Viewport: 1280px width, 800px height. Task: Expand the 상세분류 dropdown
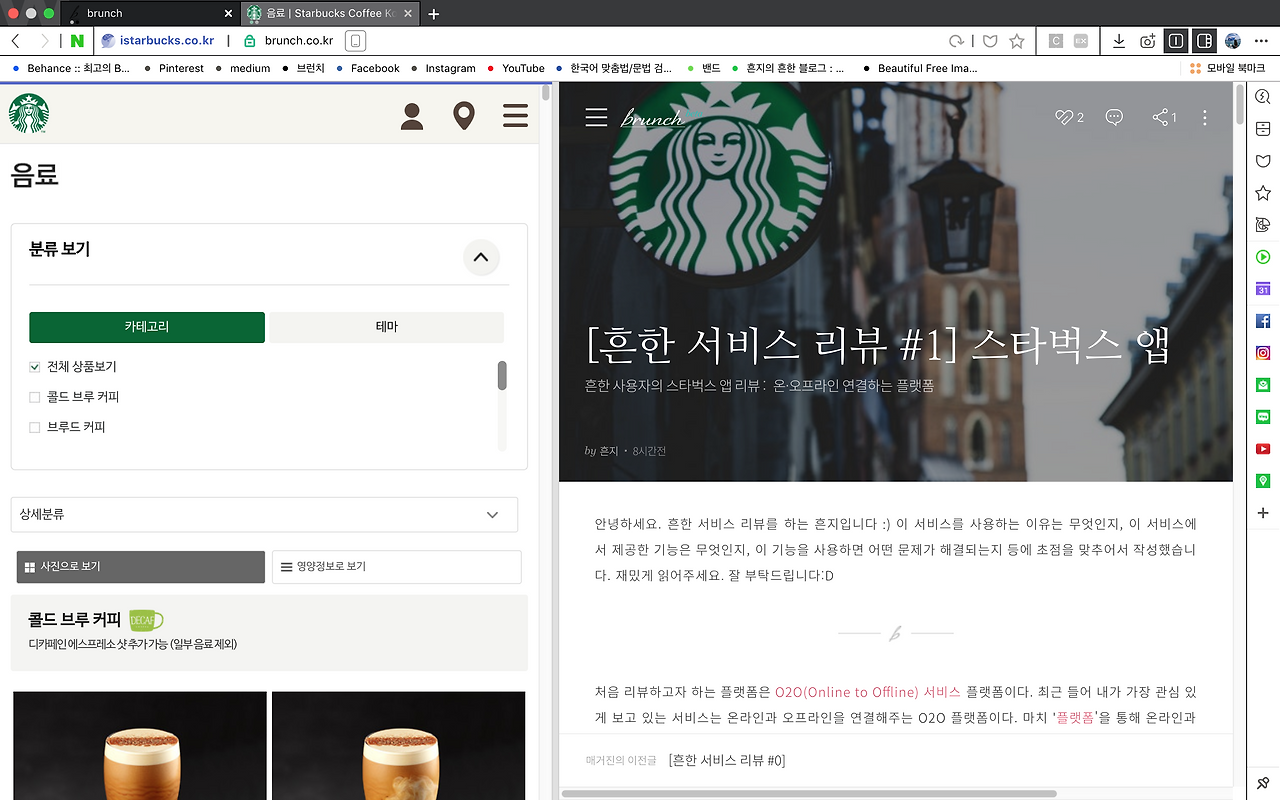(491, 514)
